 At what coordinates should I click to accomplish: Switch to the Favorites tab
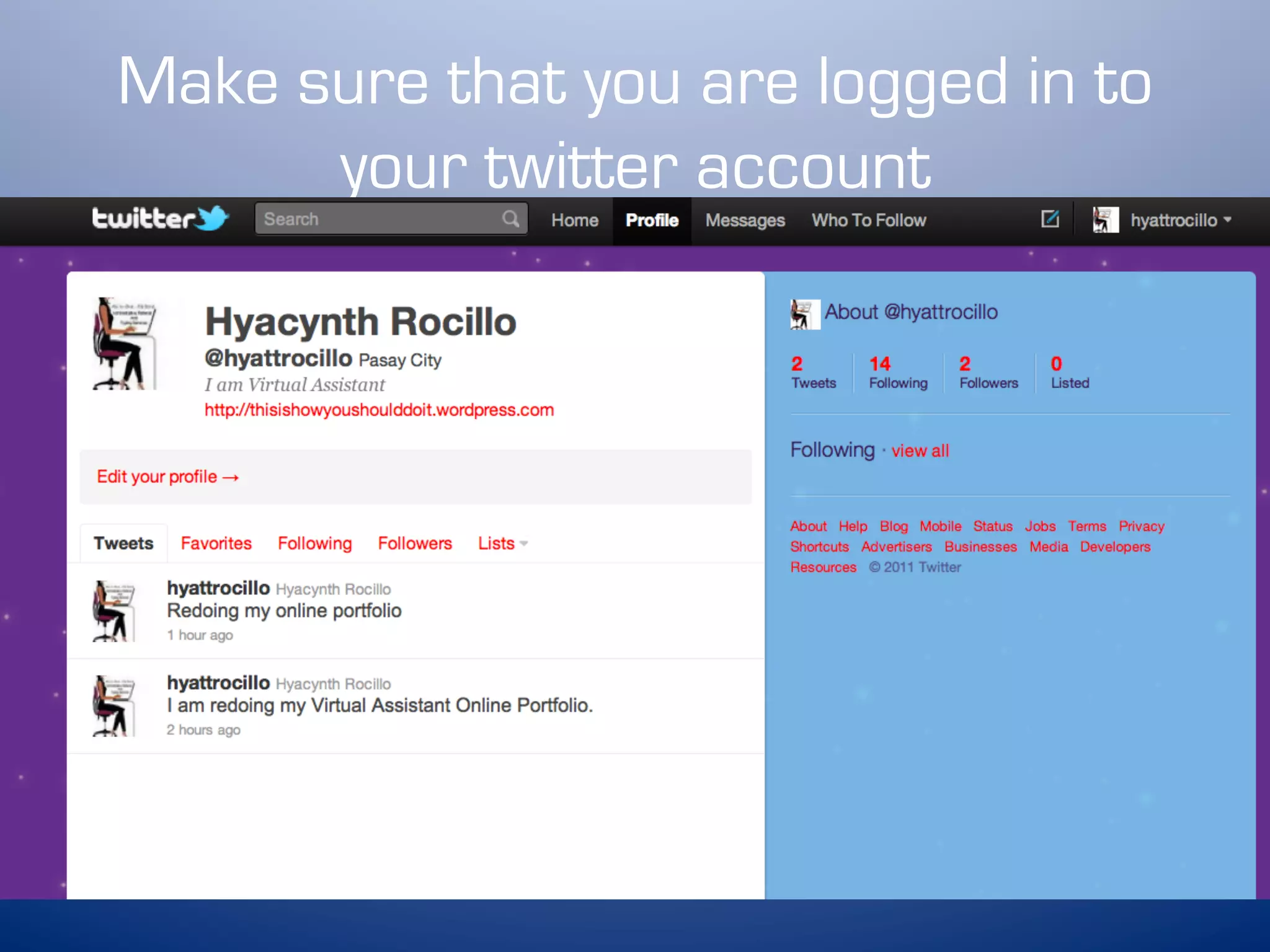[216, 544]
